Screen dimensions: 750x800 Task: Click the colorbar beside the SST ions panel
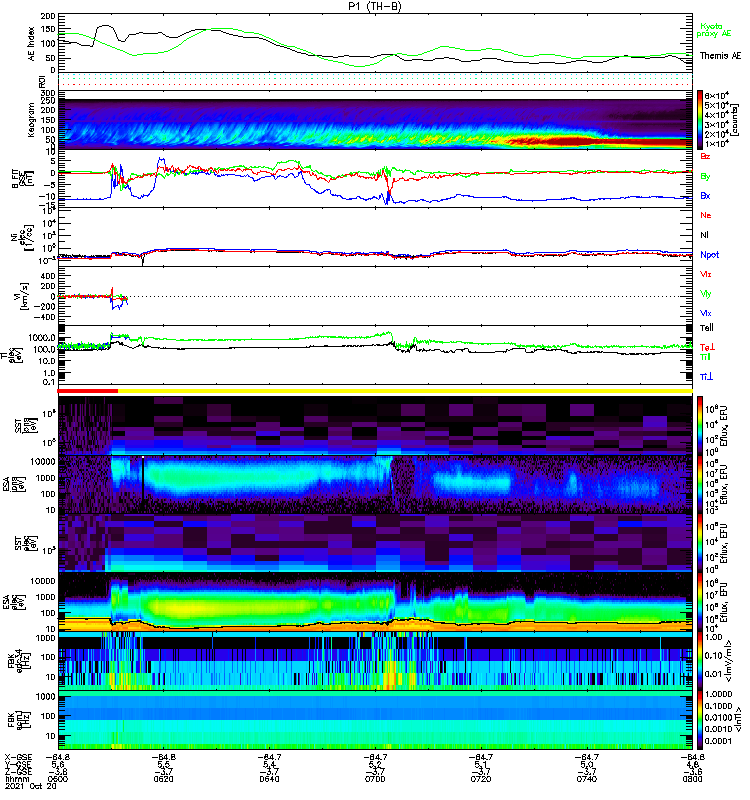700,425
